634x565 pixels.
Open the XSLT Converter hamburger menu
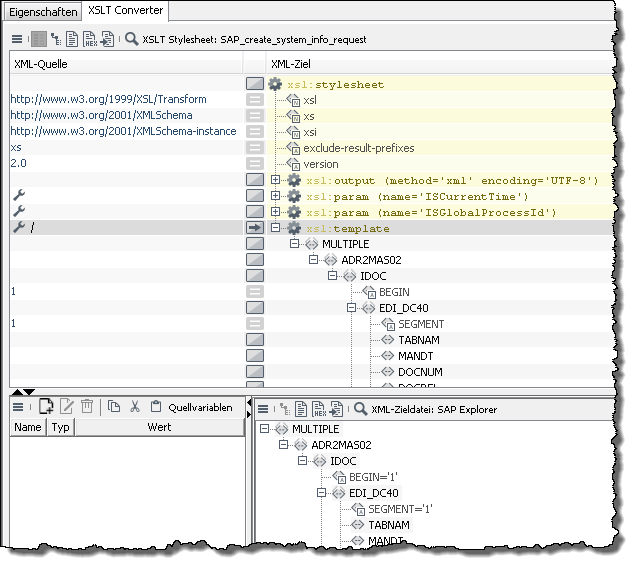pos(17,40)
